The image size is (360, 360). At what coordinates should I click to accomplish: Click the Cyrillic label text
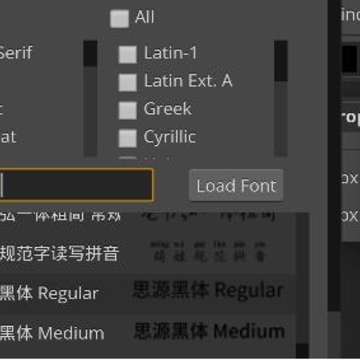point(170,137)
